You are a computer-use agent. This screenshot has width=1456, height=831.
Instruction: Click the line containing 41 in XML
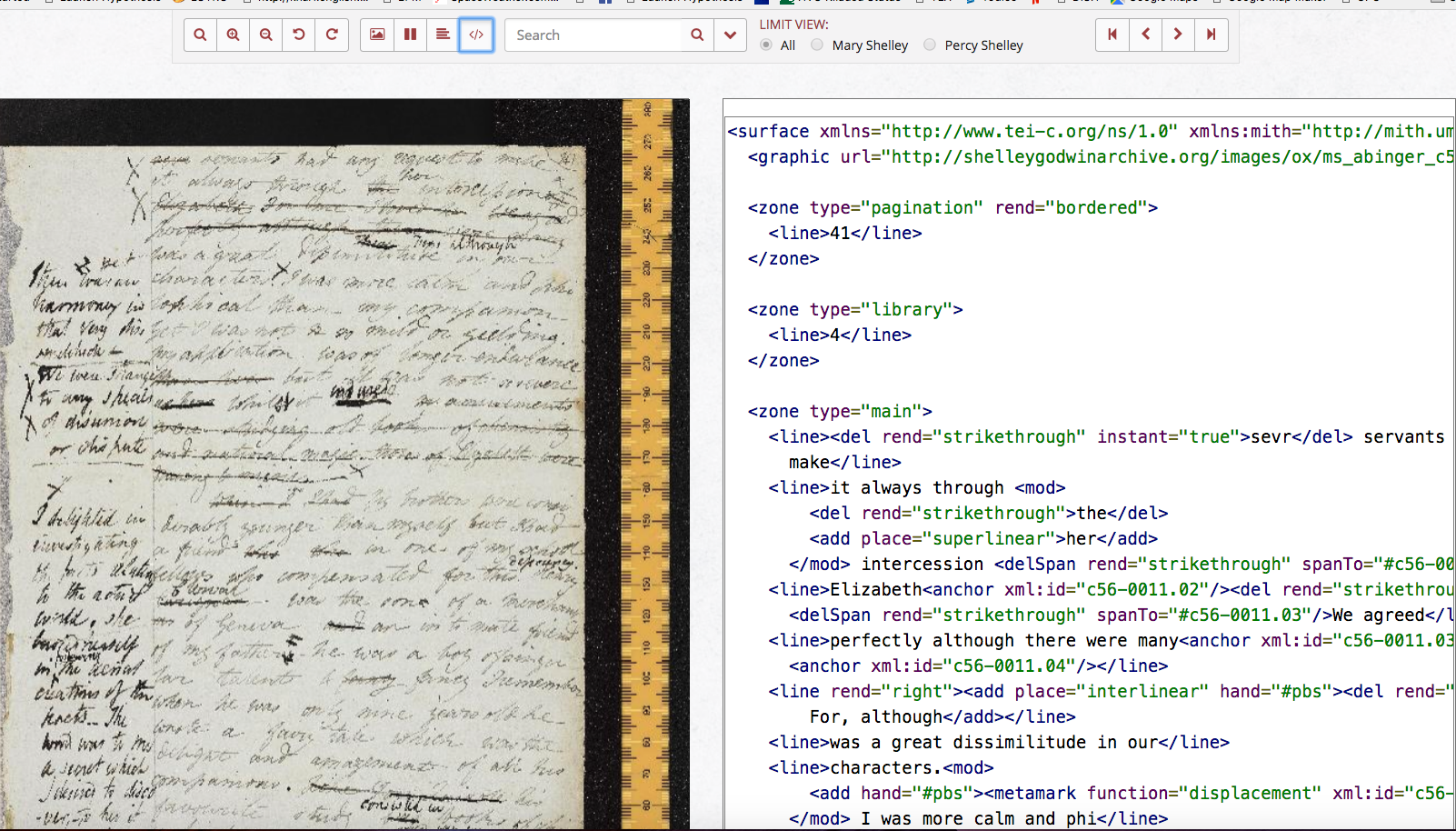pyautogui.click(x=845, y=233)
